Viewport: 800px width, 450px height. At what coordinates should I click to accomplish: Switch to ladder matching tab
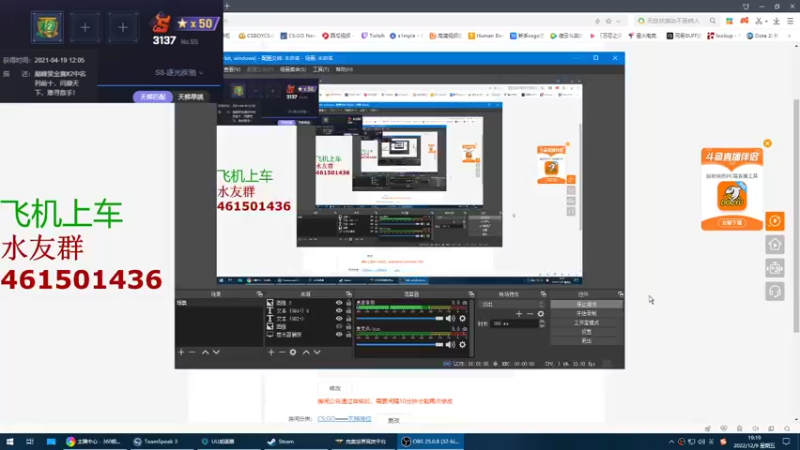[153, 96]
